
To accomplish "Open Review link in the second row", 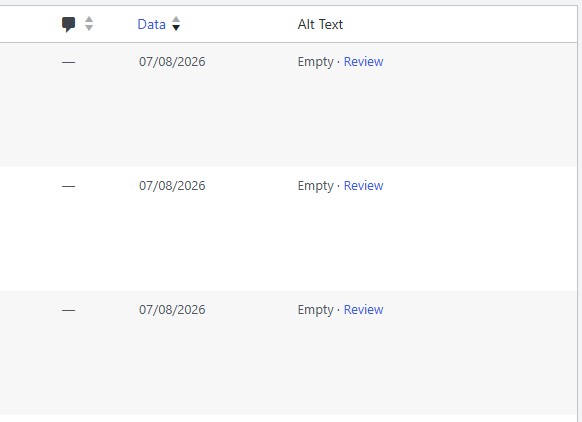I will tap(363, 186).
